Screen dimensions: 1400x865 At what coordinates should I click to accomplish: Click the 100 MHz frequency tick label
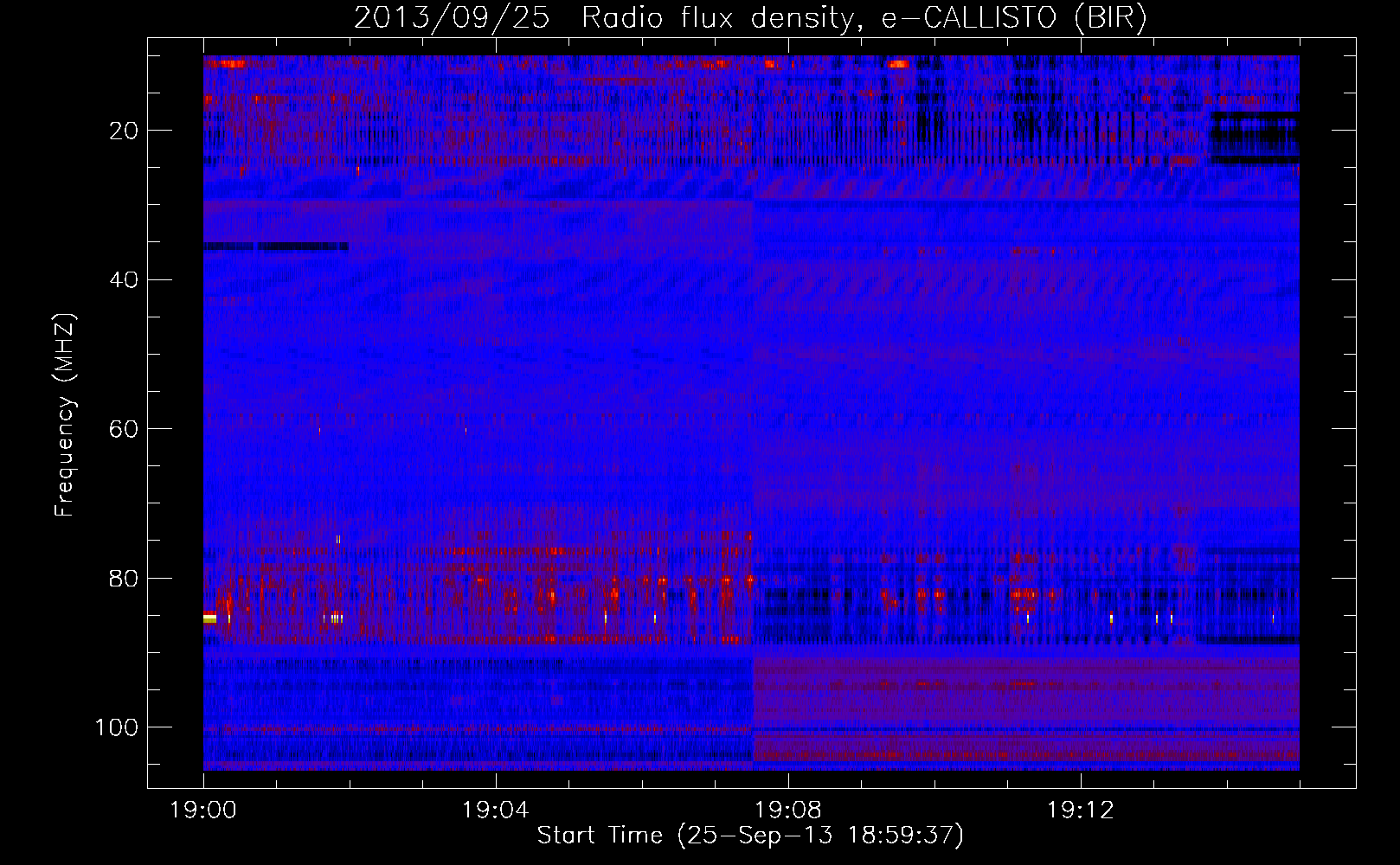coord(117,727)
